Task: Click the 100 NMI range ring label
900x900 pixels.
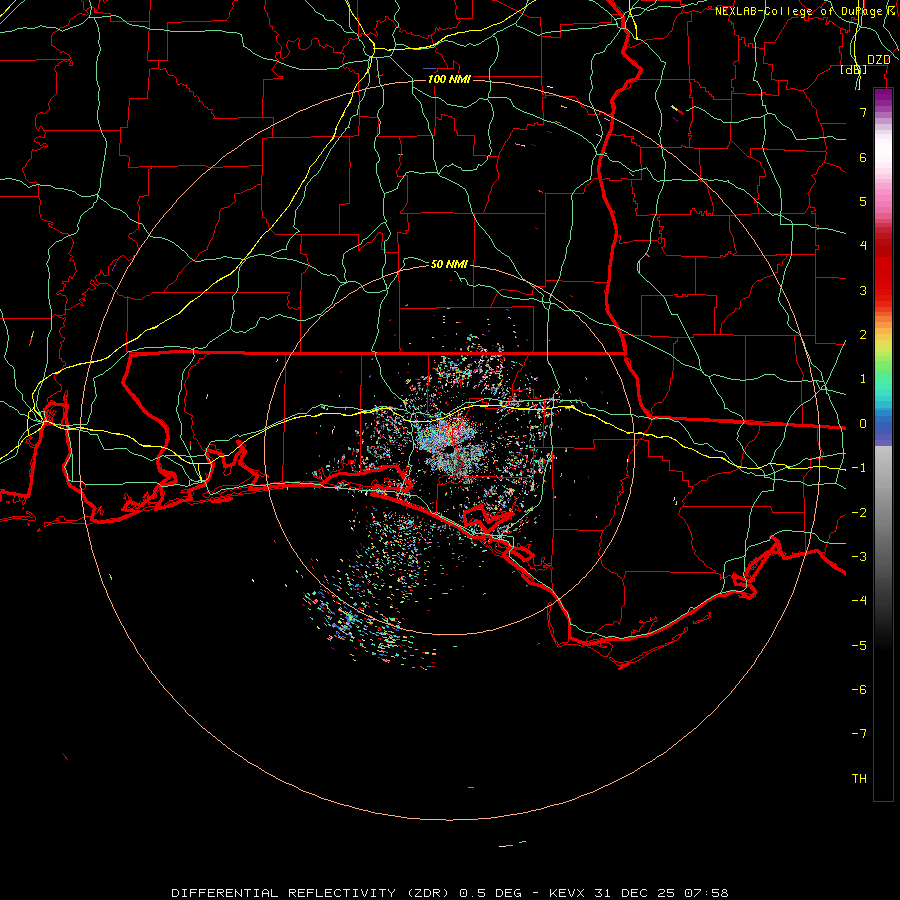Action: 449,79
